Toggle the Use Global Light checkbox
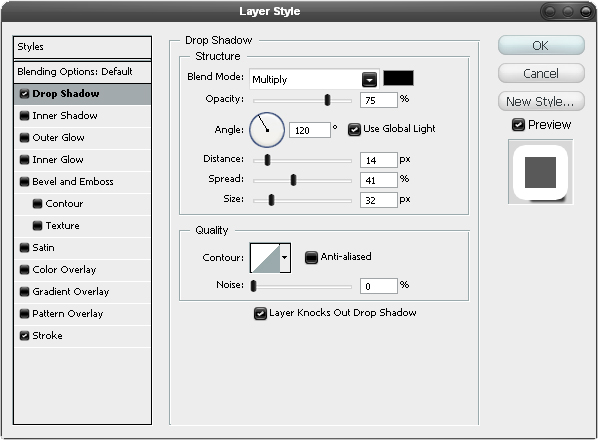This screenshot has width=598, height=440. pyautogui.click(x=354, y=130)
